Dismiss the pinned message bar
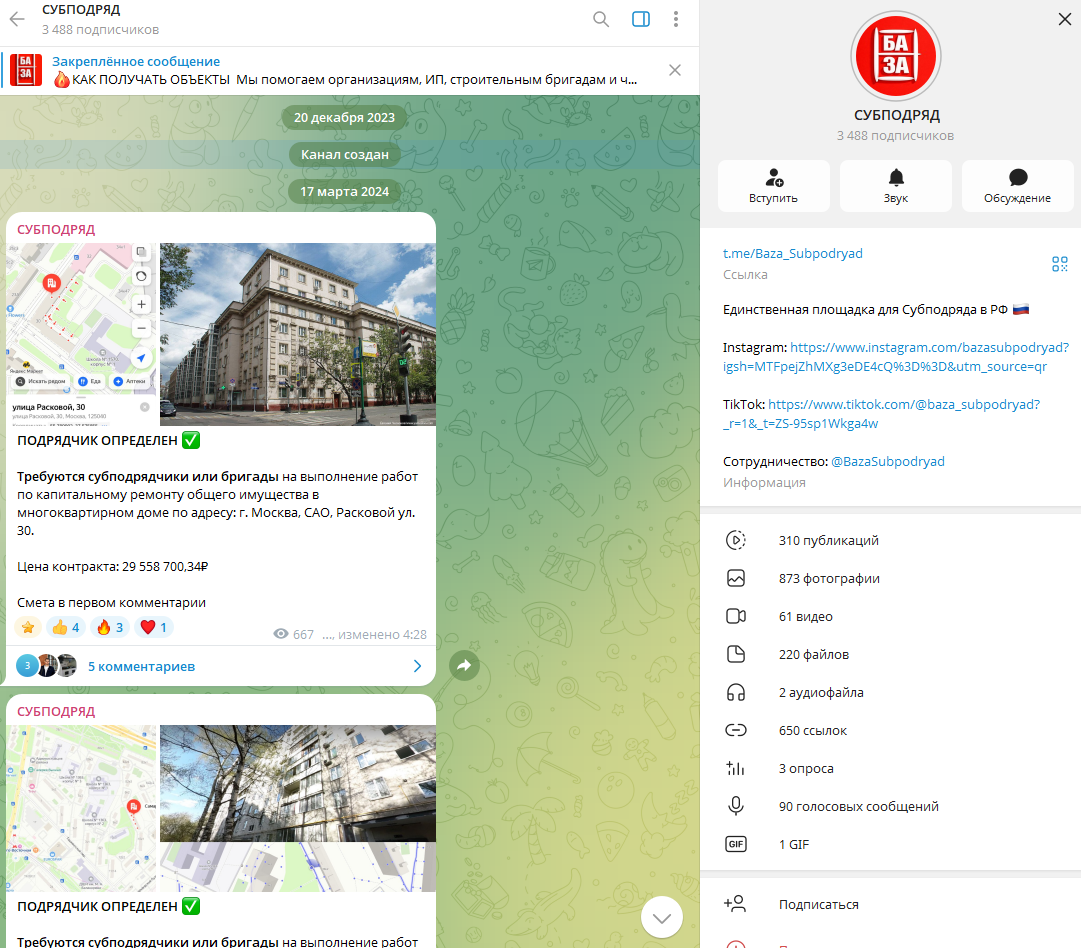This screenshot has height=948, width=1081. (675, 70)
